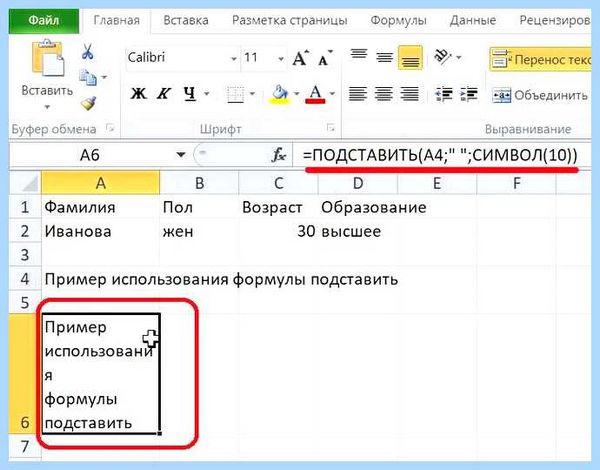
Task: Apply cell borders icon
Action: tap(235, 94)
